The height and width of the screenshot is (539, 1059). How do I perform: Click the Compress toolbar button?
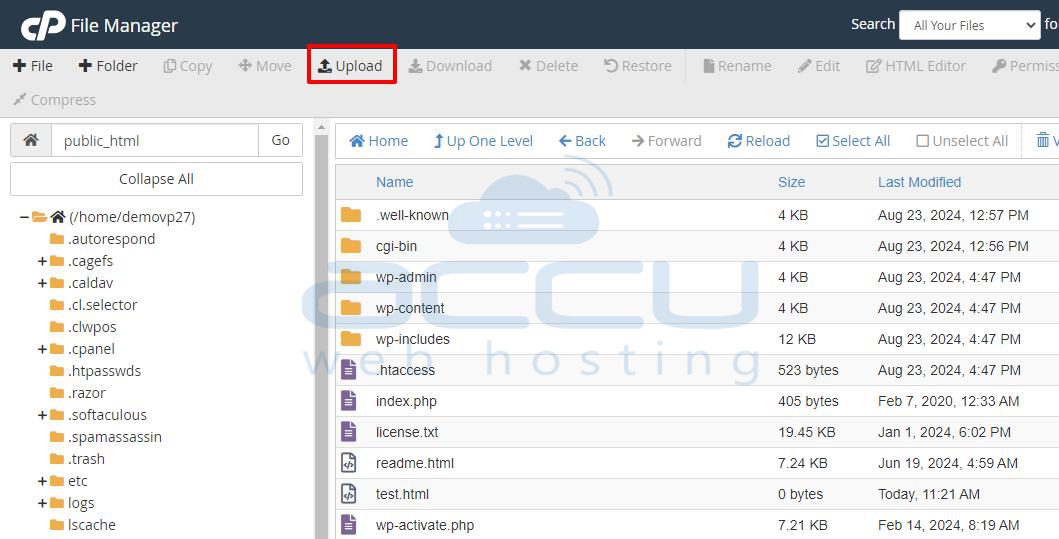pos(55,100)
